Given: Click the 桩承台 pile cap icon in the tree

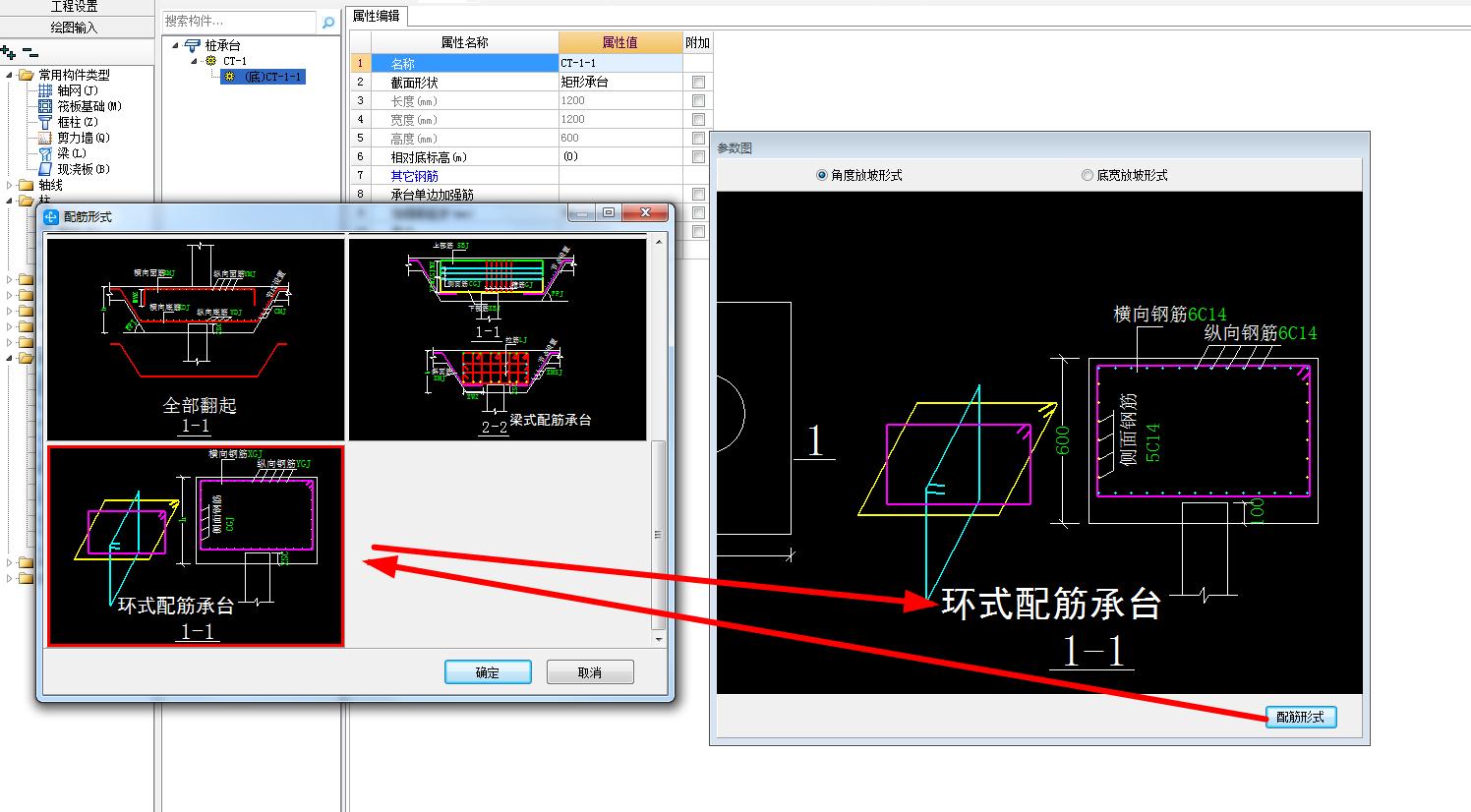Looking at the screenshot, I should (193, 45).
